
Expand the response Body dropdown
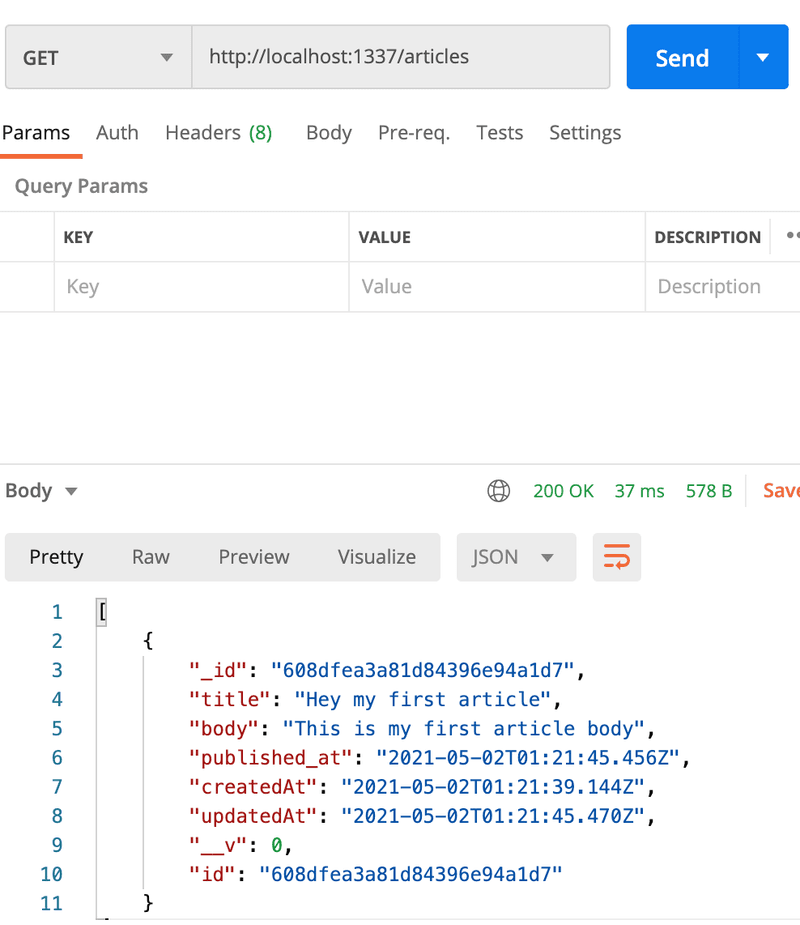(41, 491)
